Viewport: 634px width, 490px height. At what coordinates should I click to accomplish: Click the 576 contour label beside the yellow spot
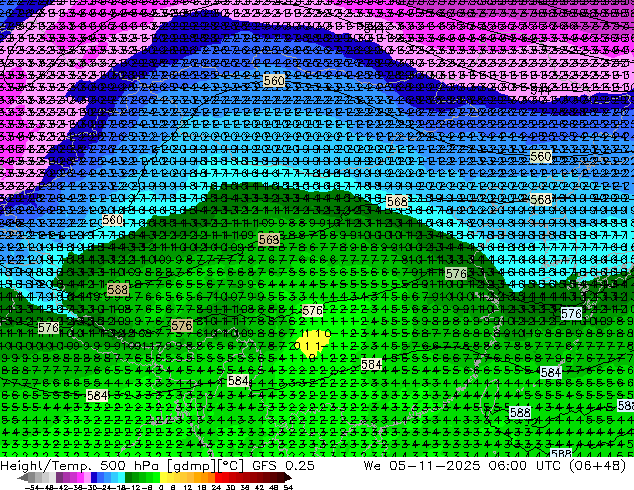313,310
